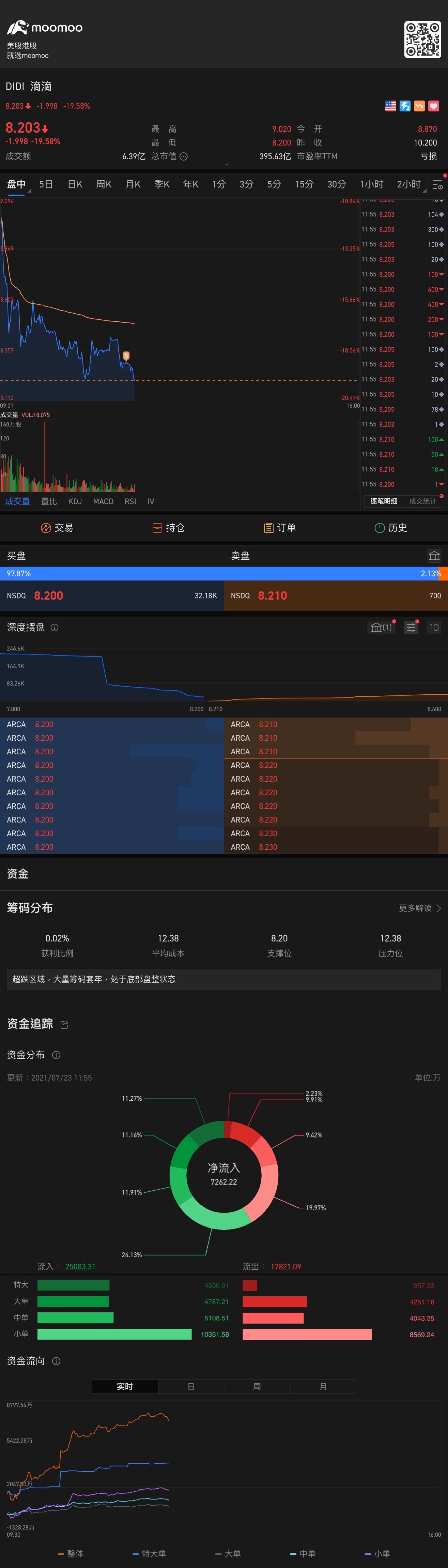
Task: Select the 盘中 intraday tab
Action: [16, 184]
